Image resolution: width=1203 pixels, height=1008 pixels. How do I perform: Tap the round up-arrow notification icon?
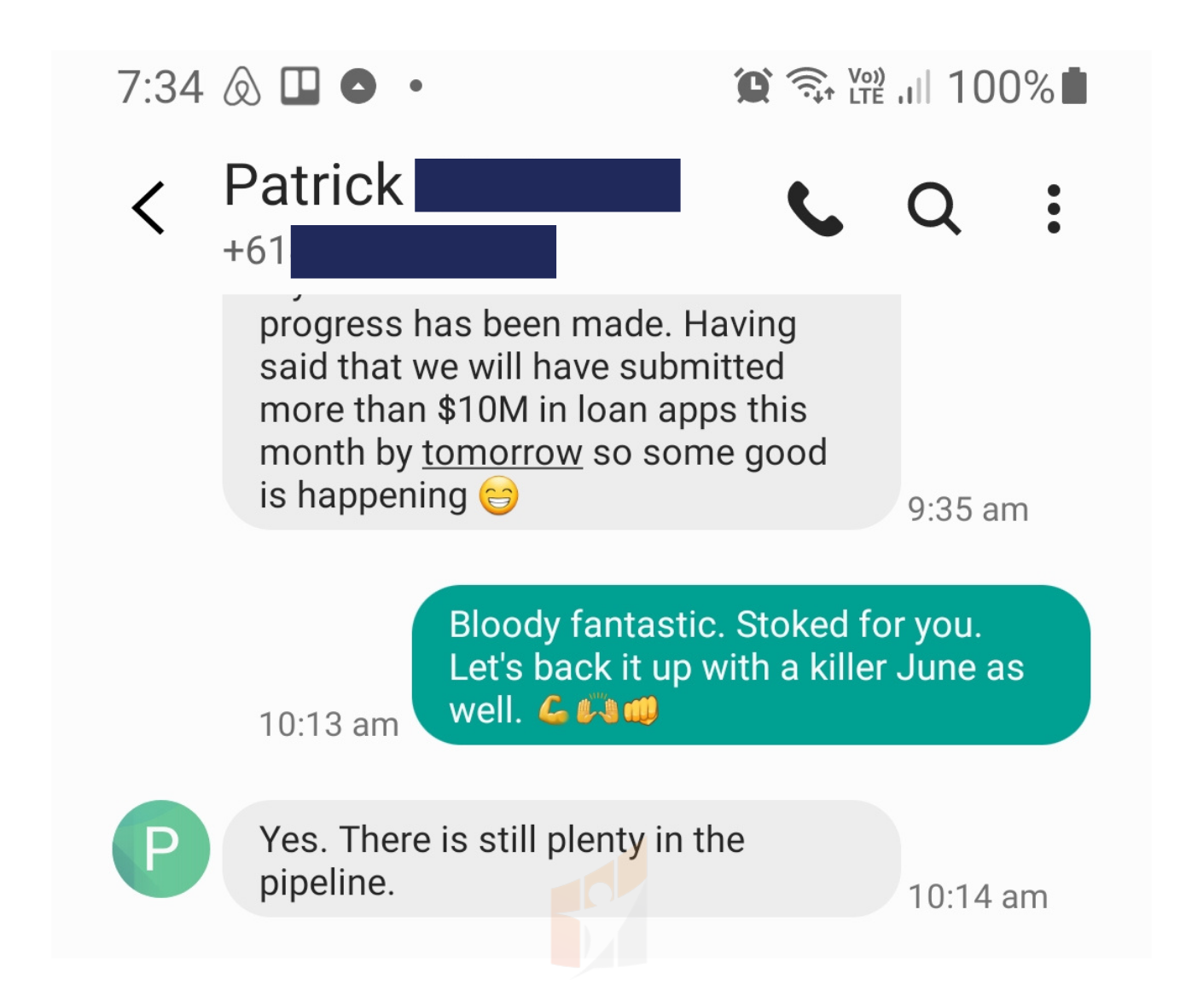pos(358,86)
